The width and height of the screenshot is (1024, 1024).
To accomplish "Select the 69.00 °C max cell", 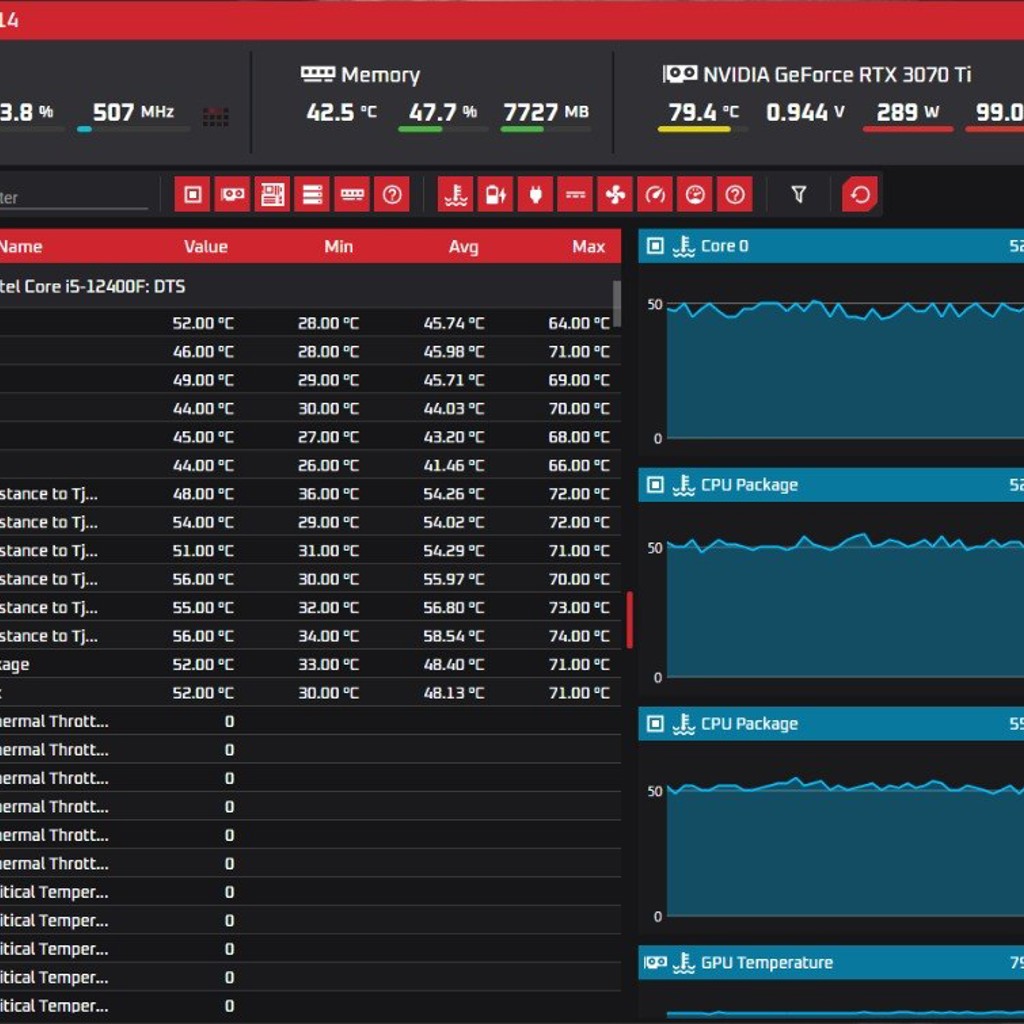I will click(x=579, y=380).
